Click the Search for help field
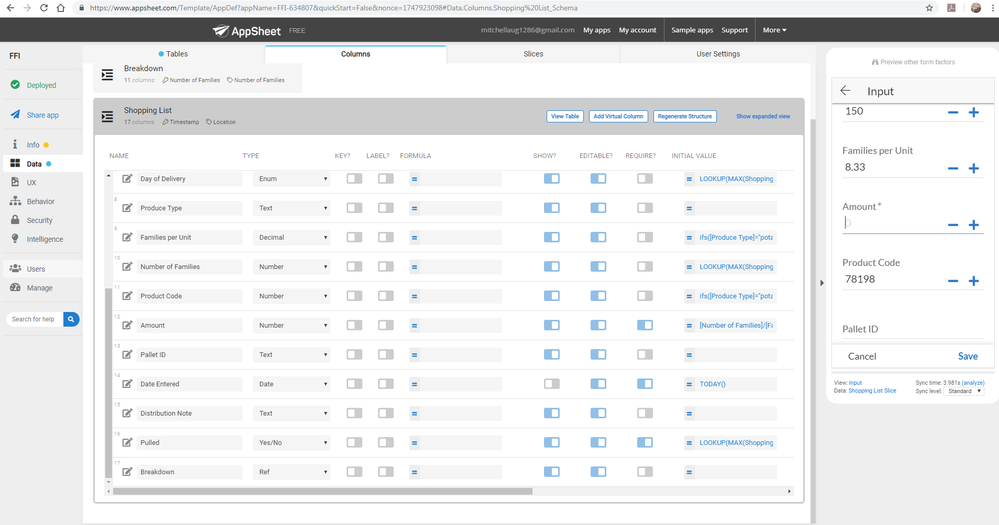 [x=34, y=319]
